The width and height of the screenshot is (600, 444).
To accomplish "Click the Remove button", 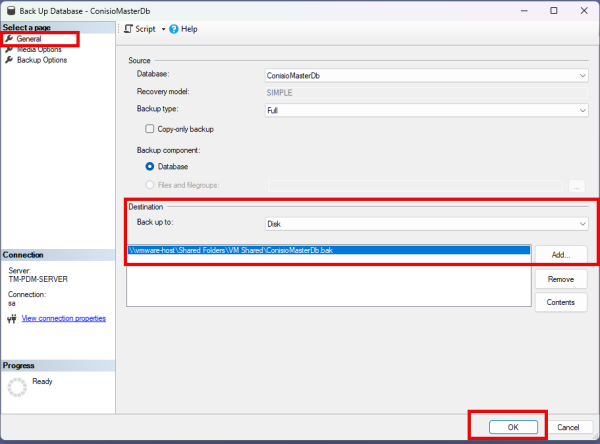I will [x=561, y=279].
